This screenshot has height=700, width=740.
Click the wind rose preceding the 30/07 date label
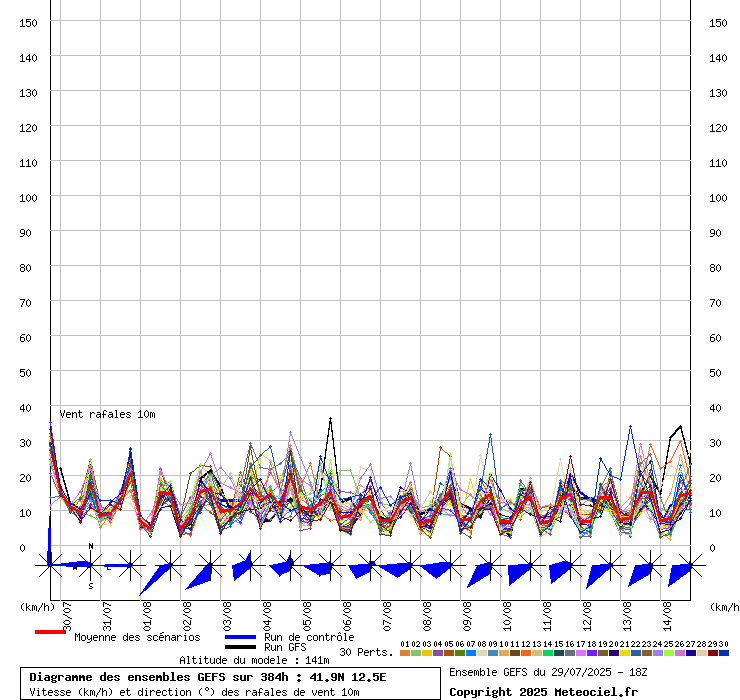tap(50, 565)
